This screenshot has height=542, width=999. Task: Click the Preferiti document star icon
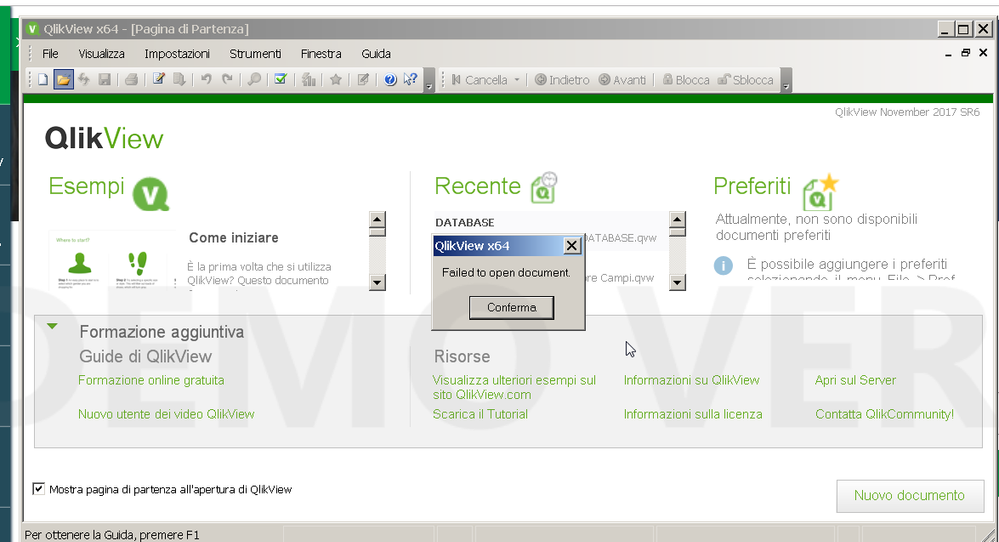pyautogui.click(x=821, y=192)
